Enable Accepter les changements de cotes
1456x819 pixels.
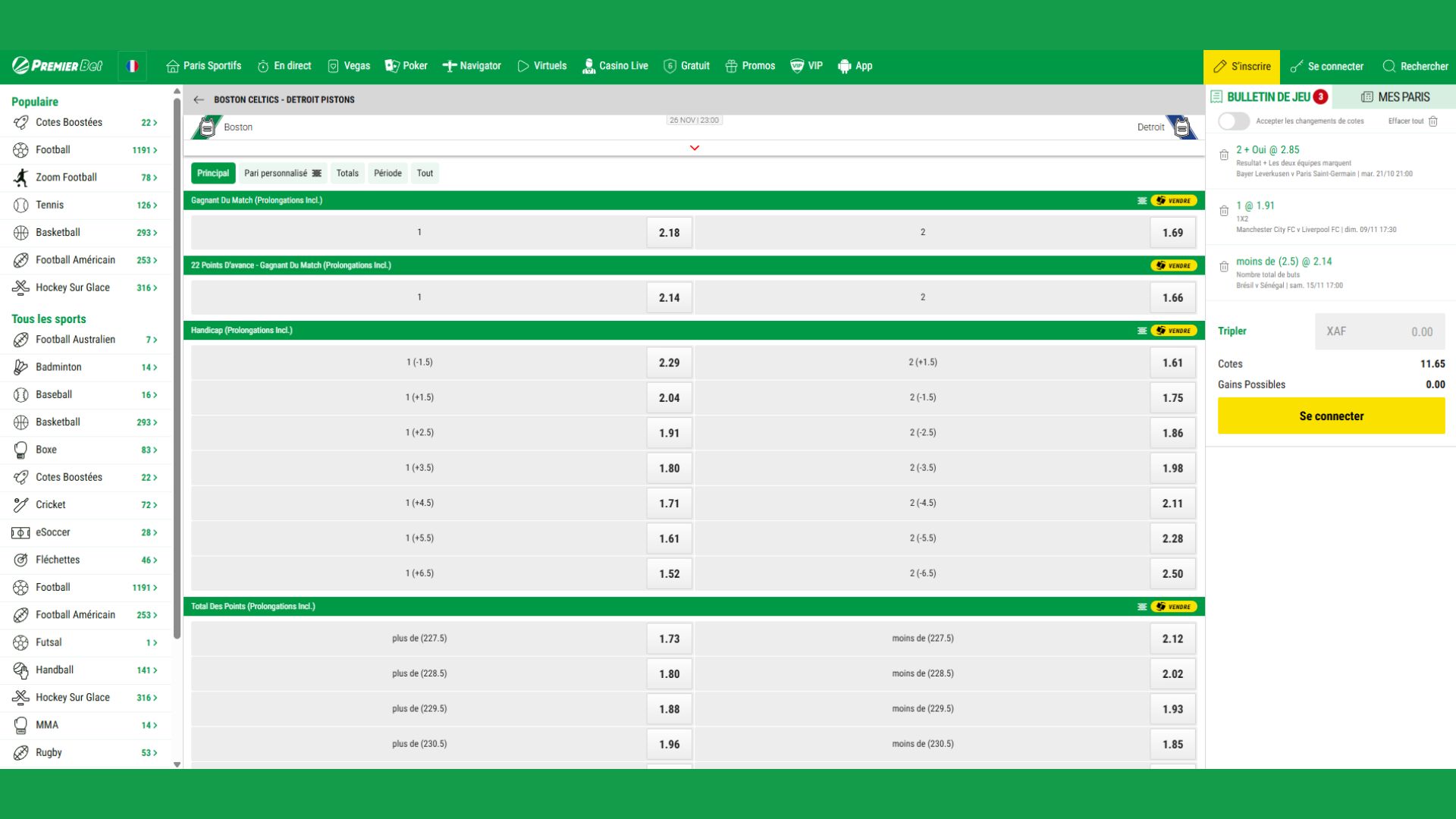point(1233,121)
